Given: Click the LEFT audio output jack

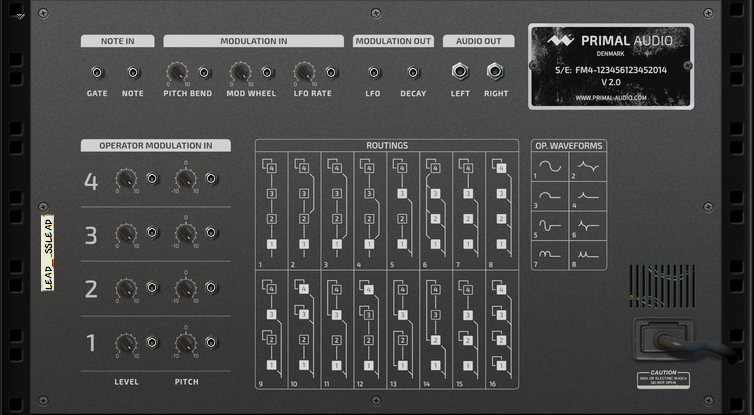Looking at the screenshot, I should [460, 72].
